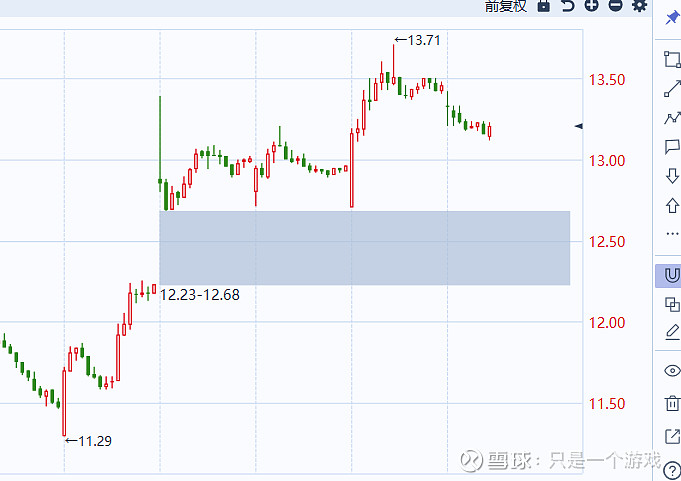Zoom out with the minus button

point(615,6)
